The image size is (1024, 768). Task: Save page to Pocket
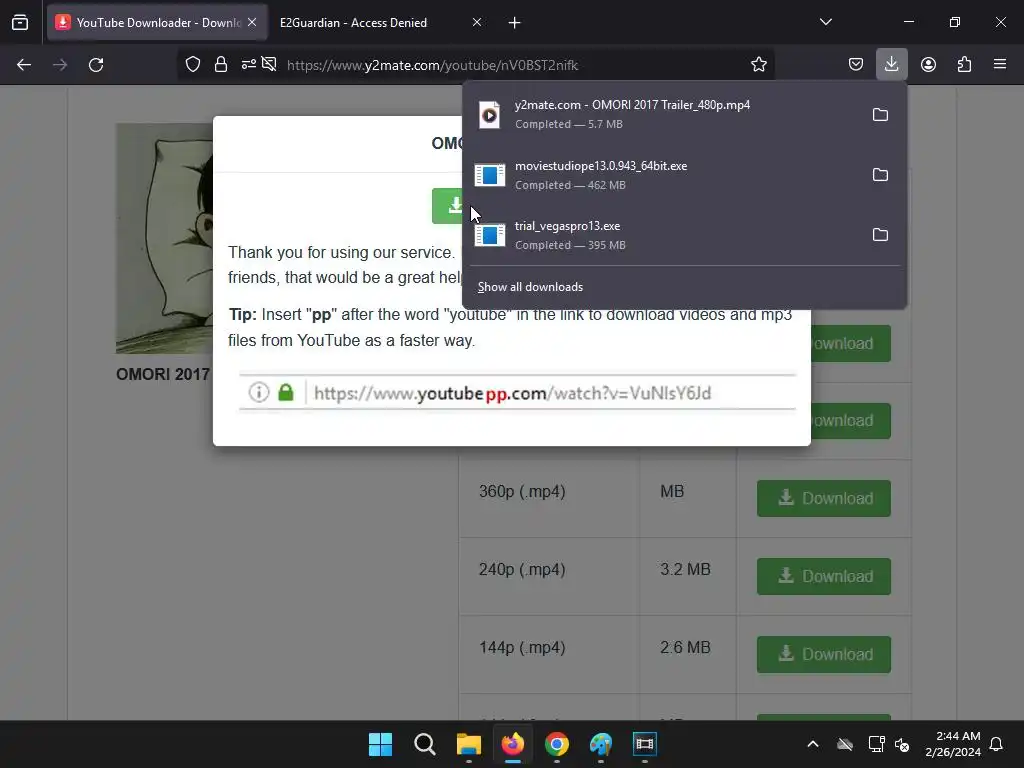[x=856, y=65]
